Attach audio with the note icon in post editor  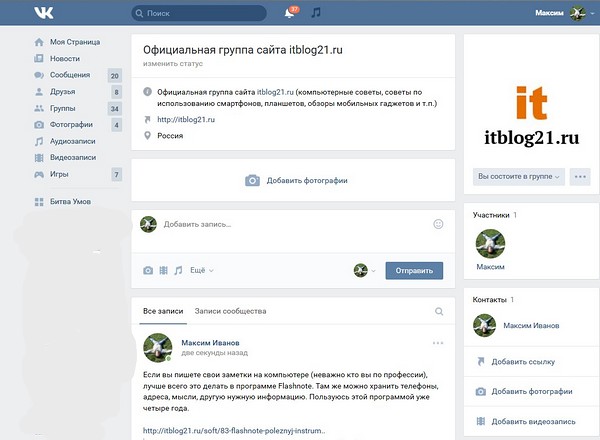pos(178,271)
